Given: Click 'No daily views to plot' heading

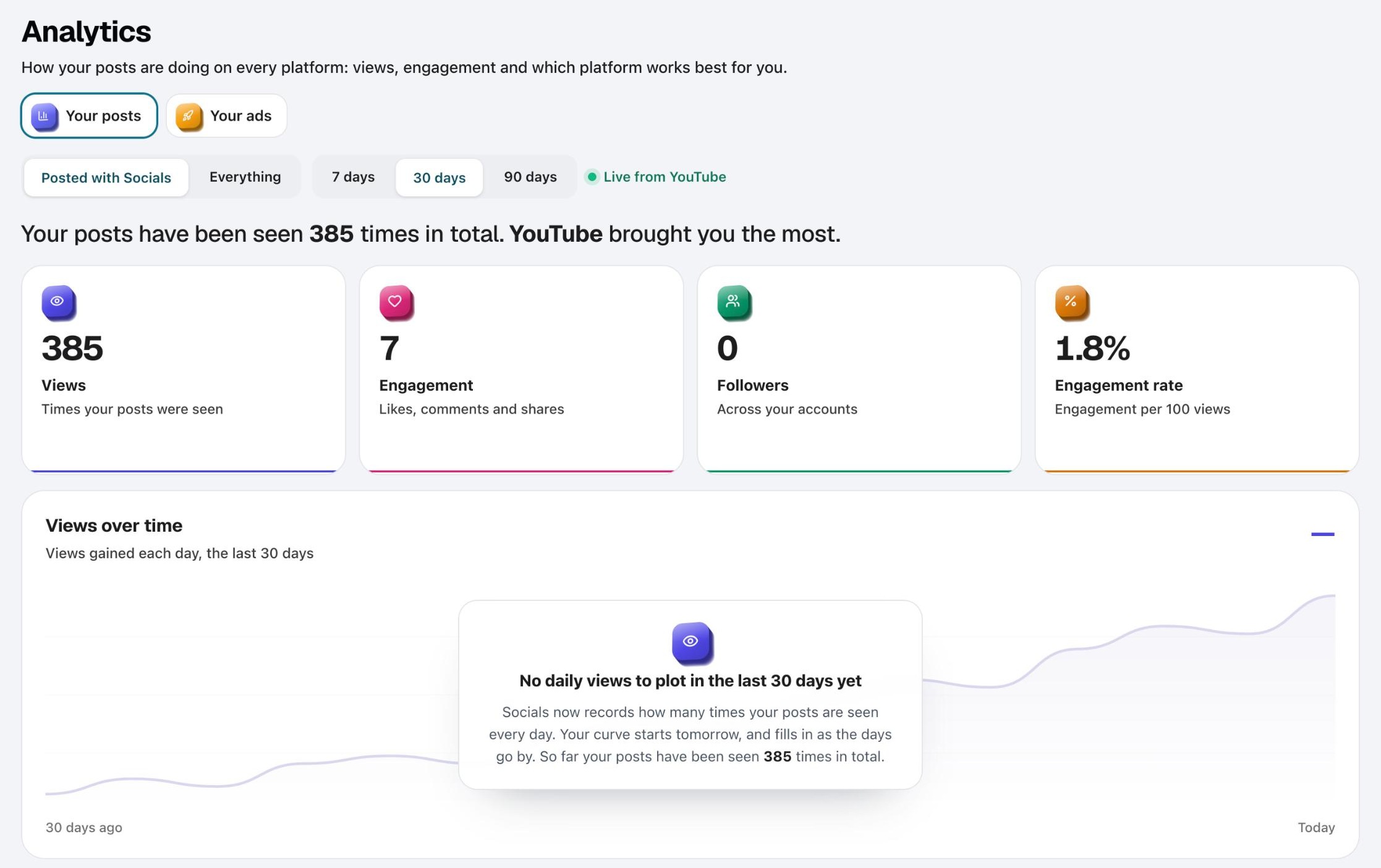Looking at the screenshot, I should click(690, 681).
